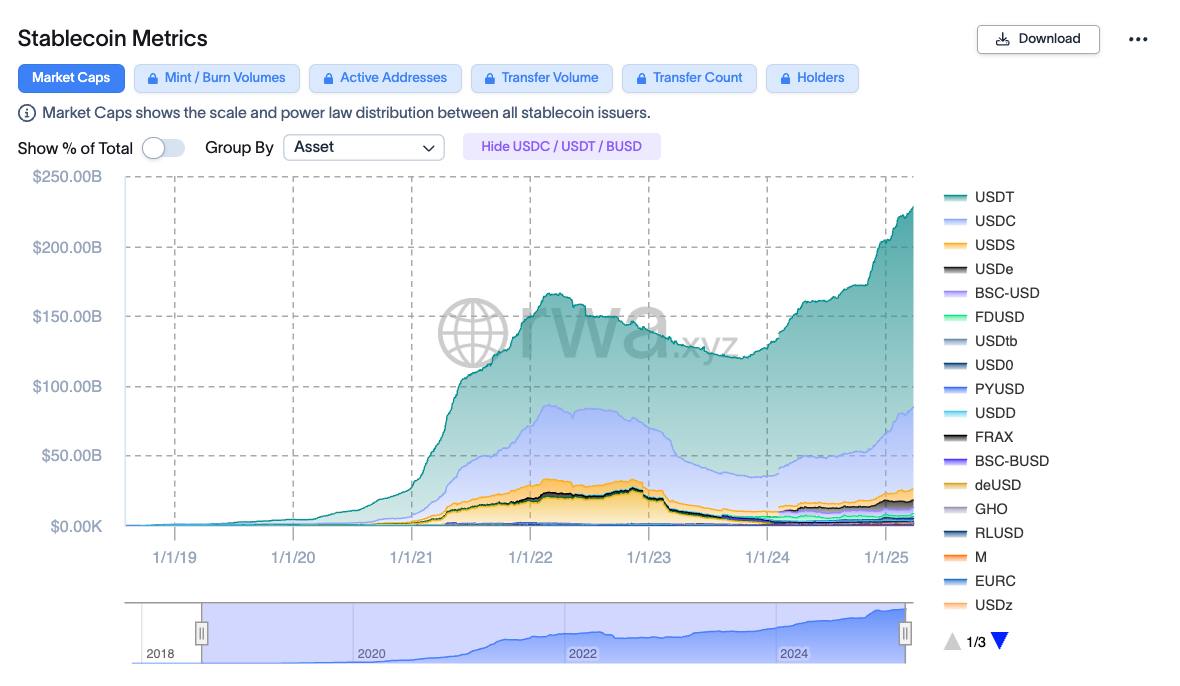Click the lock icon on Holders
Viewport: 1180px width, 686px height.
click(785, 78)
